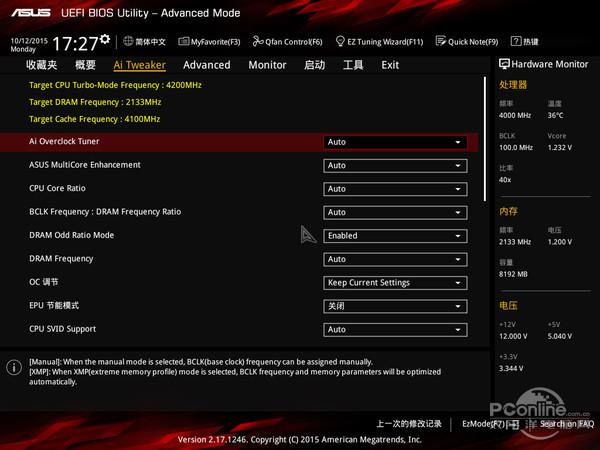This screenshot has width=600, height=450.
Task: Click the 36°C temperature value
Action: [x=555, y=115]
